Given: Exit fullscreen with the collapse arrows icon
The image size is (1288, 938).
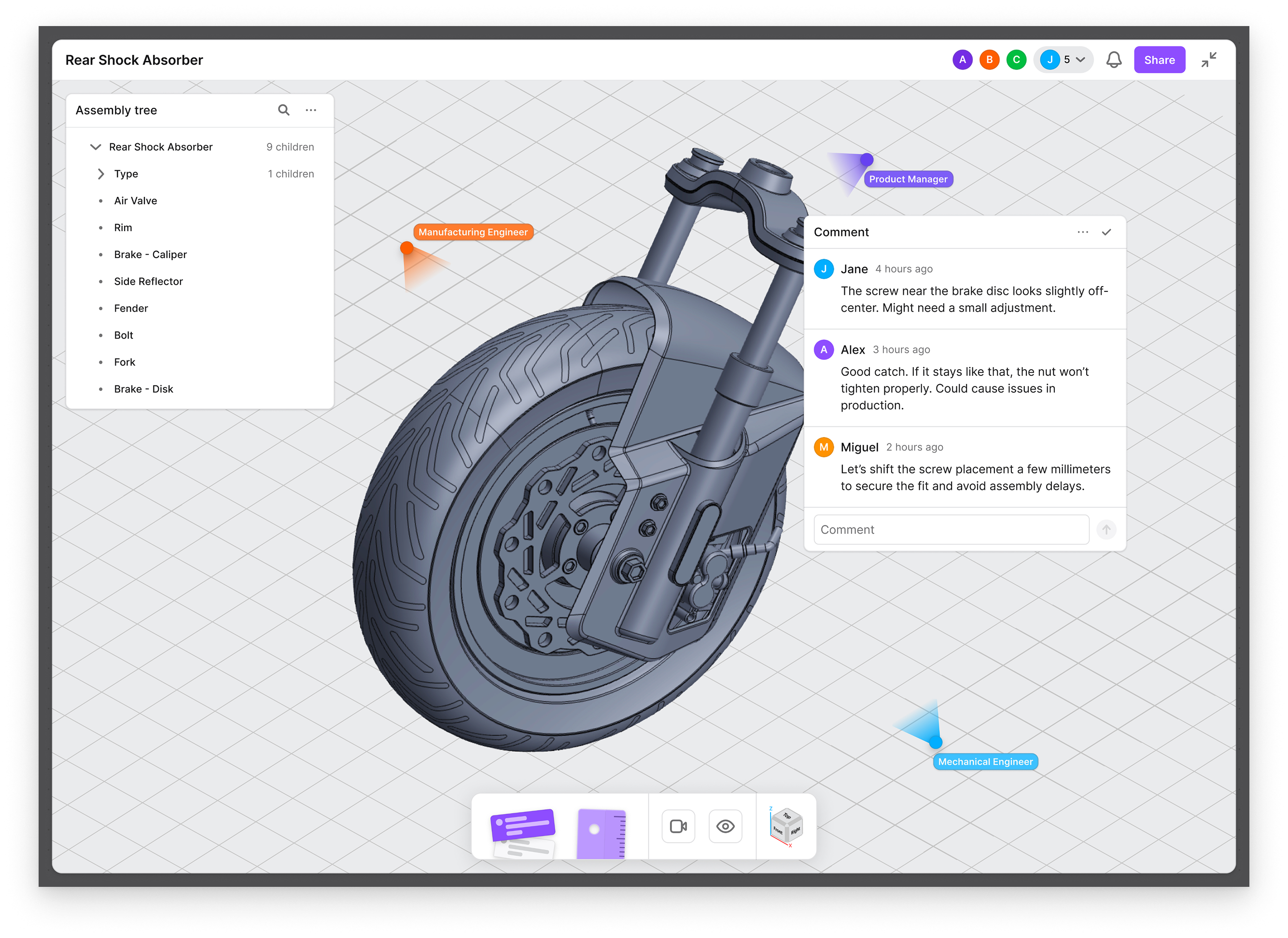Looking at the screenshot, I should 1208,60.
